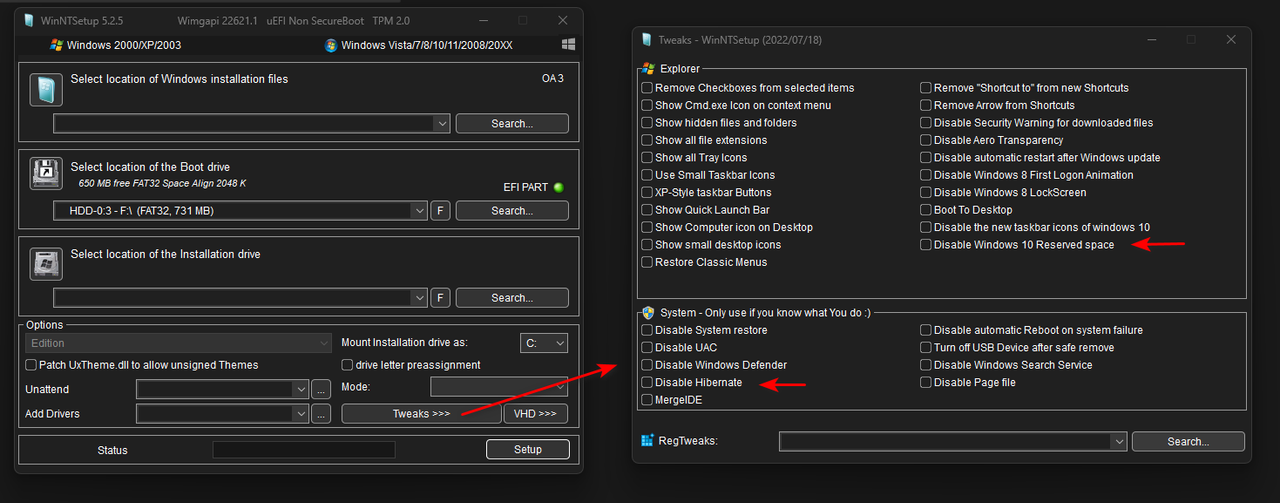
Task: Click the System section shield icon
Action: tap(648, 313)
